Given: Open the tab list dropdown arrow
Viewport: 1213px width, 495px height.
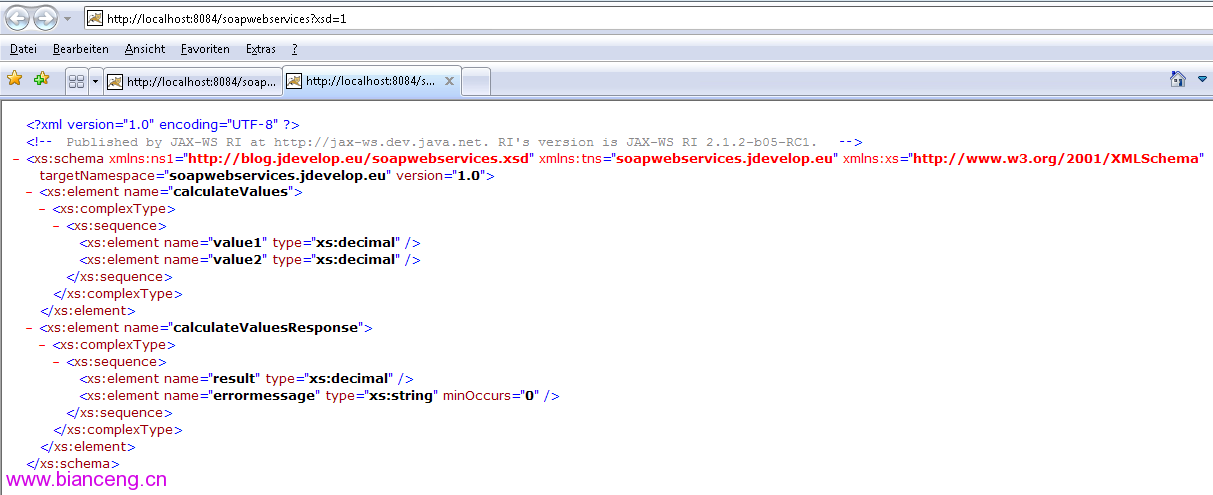Looking at the screenshot, I should [x=95, y=81].
